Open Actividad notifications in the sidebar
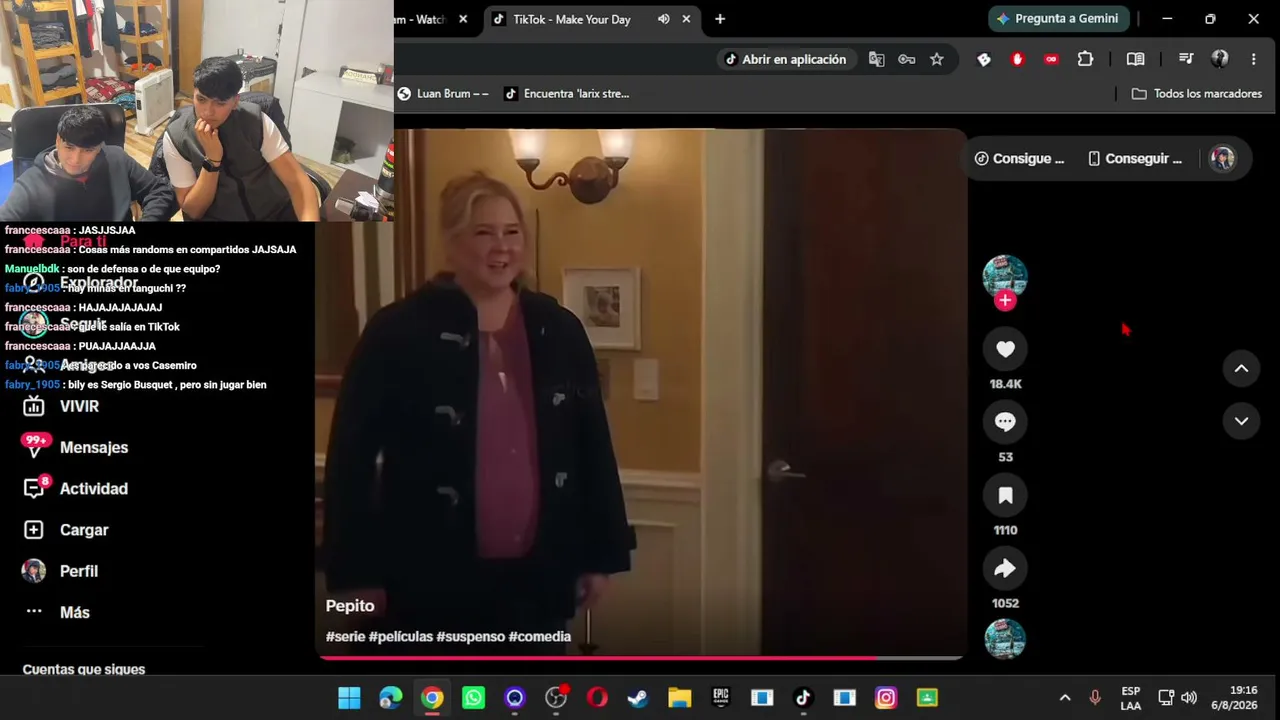 (94, 488)
